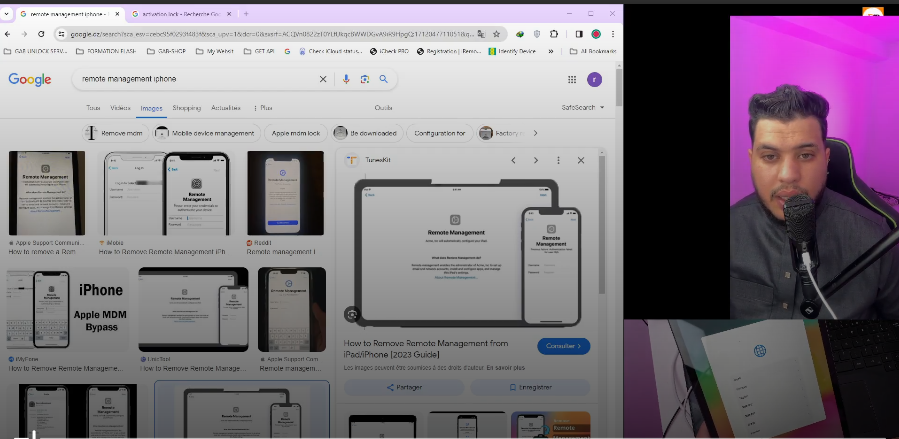The image size is (899, 439).
Task: Open the Reddit remote management thumbnail
Action: click(285, 193)
